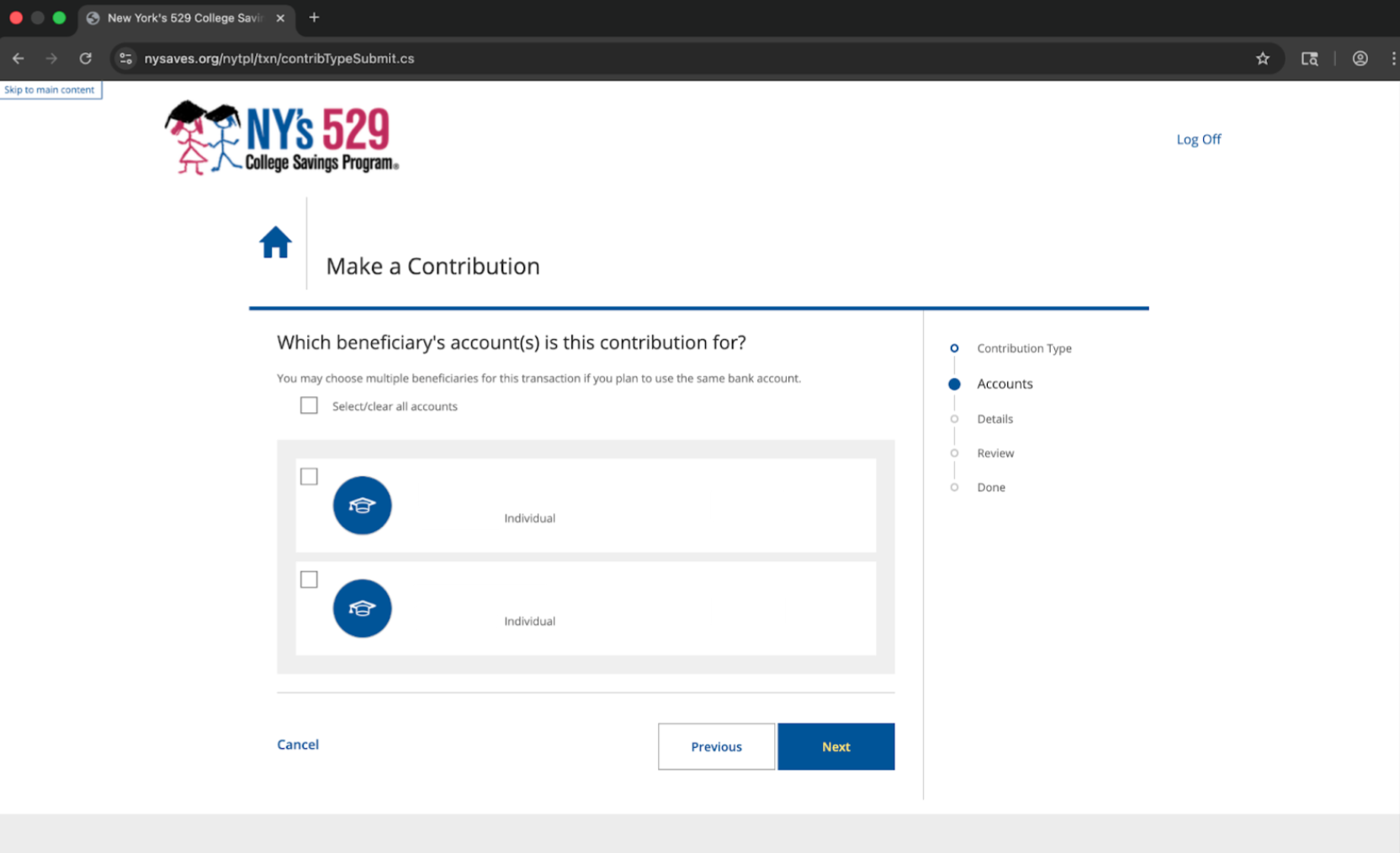Click the Cancel link
1400x853 pixels.
pos(298,744)
